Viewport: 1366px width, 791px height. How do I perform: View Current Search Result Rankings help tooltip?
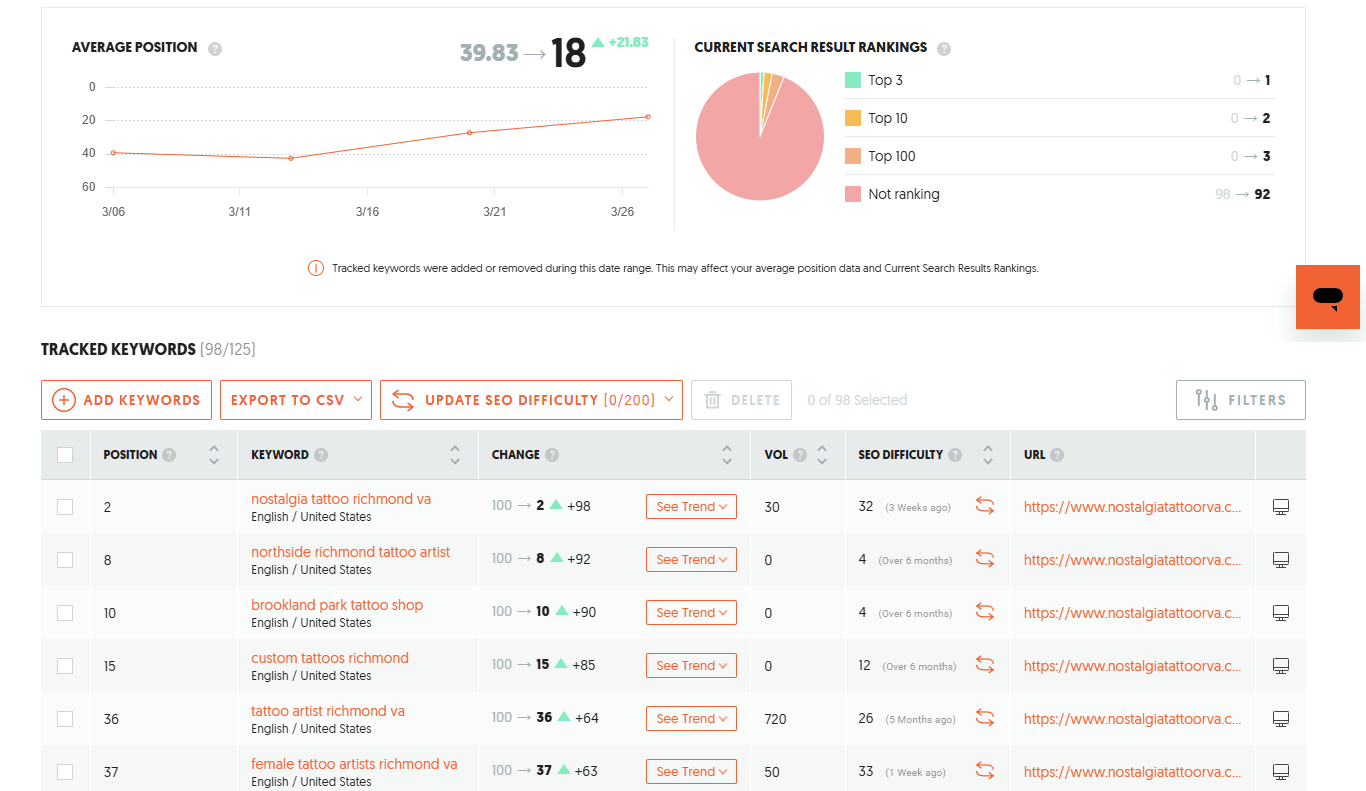click(x=944, y=47)
